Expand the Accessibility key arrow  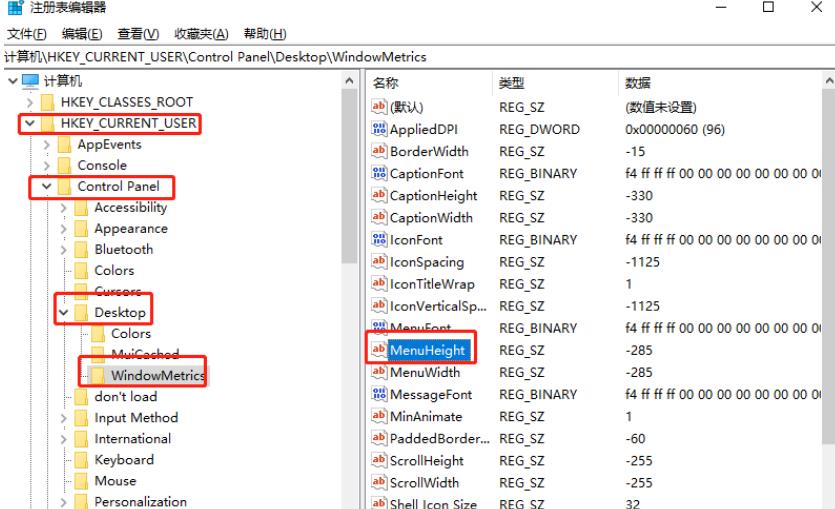pos(63,208)
